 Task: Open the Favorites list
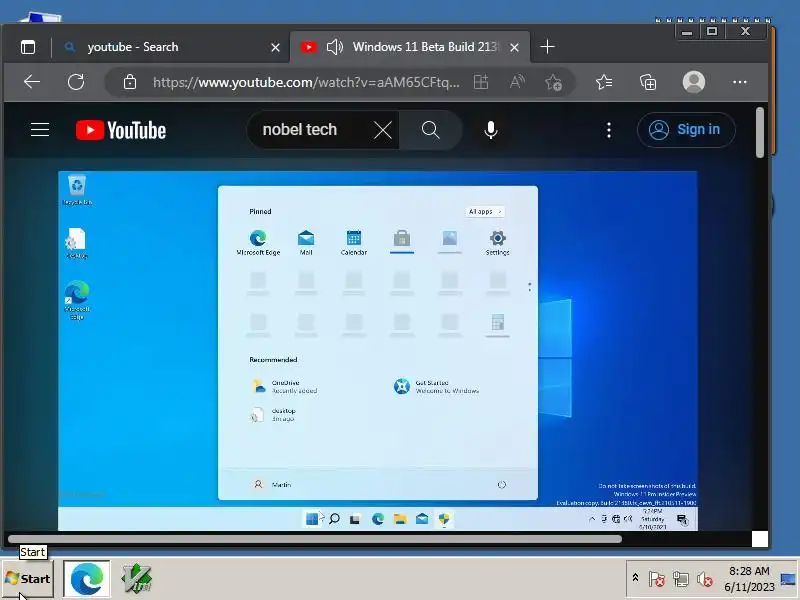(604, 82)
